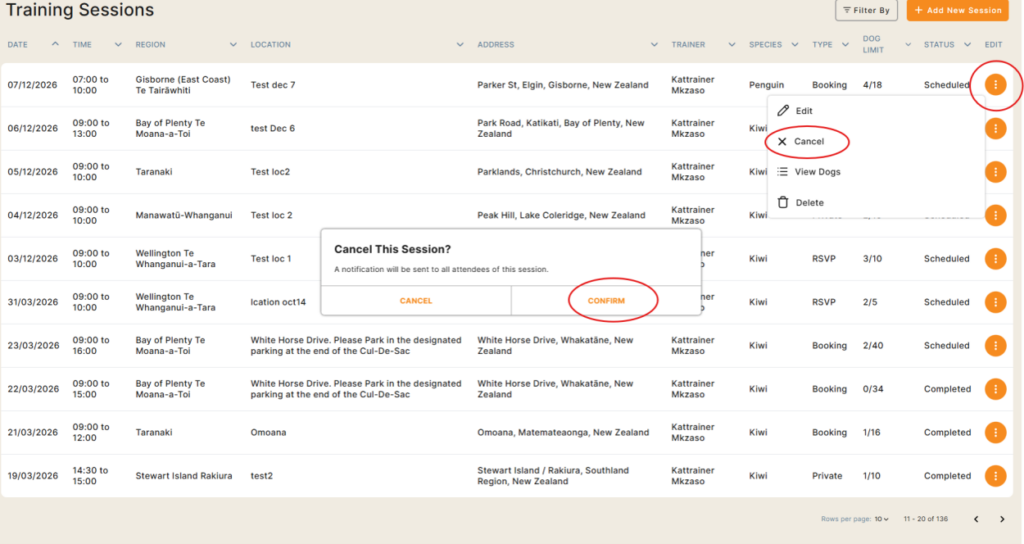This screenshot has height=544, width=1024.
Task: Add a new training session
Action: [x=957, y=10]
